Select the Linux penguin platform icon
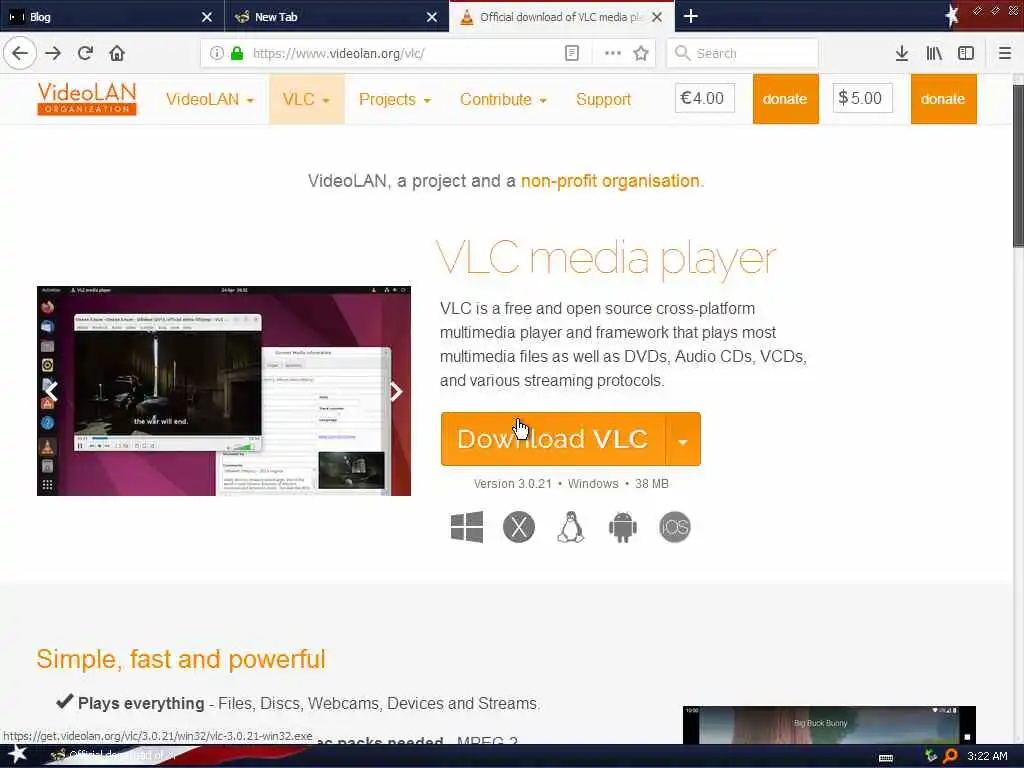This screenshot has width=1024, height=768. click(570, 526)
